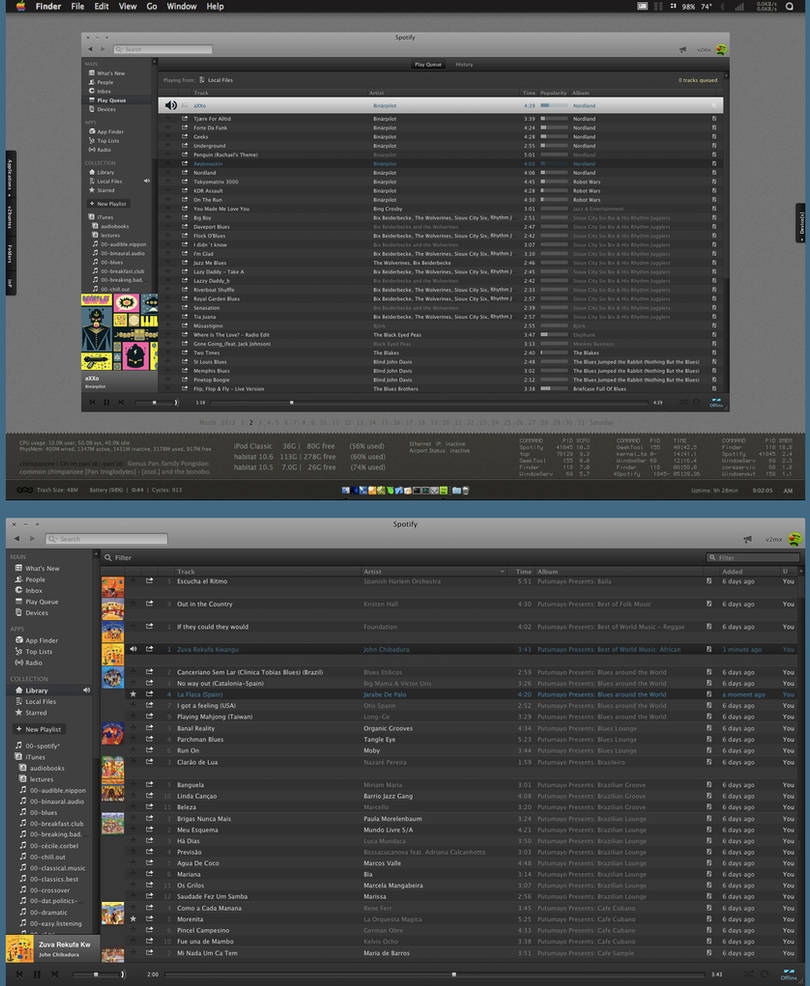Click share icon for Tjære For Altid
Viewport: 810px width, 986px height.
tap(185, 118)
